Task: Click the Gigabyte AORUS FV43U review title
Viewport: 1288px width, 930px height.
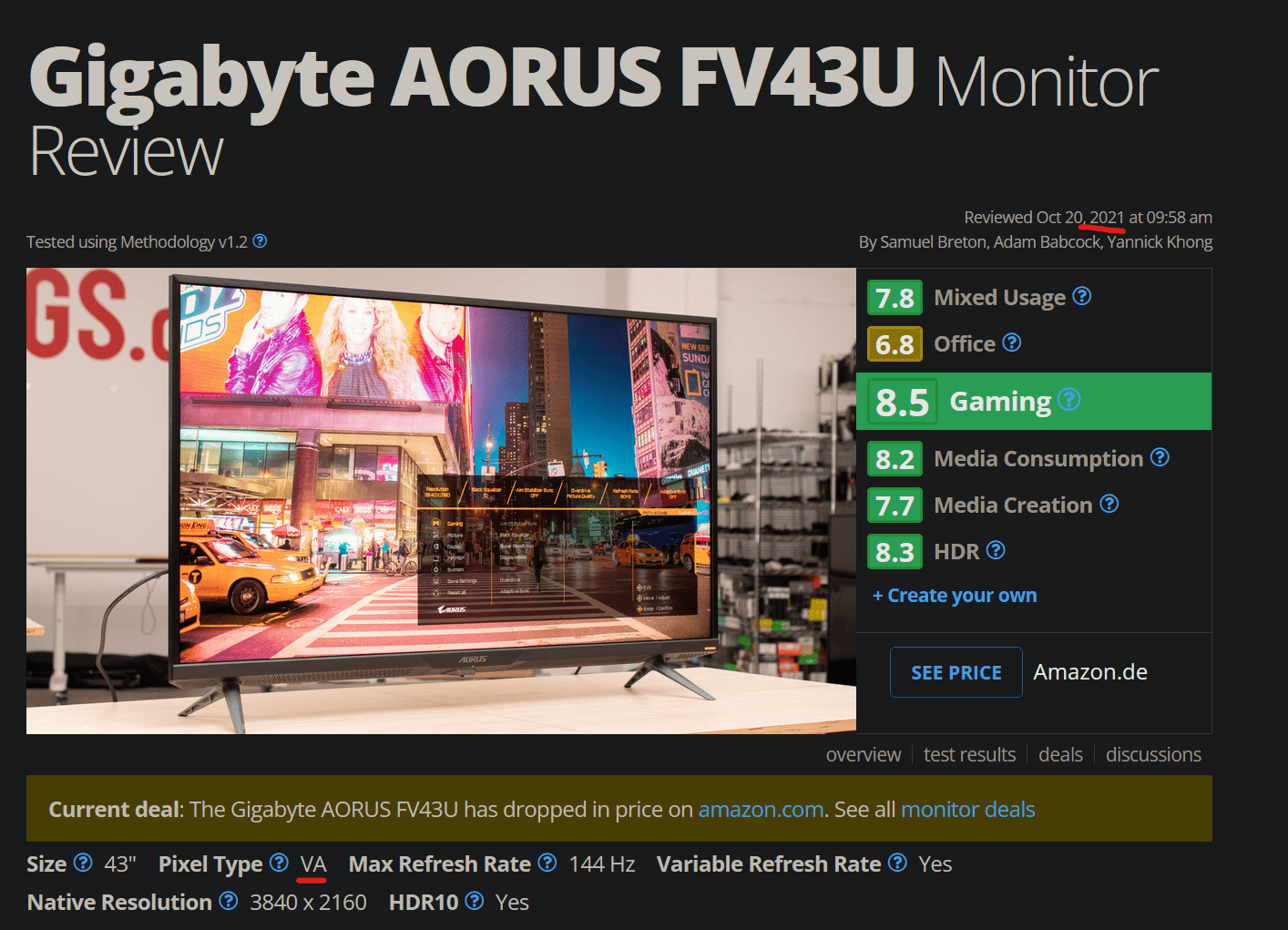Action: coord(593,111)
